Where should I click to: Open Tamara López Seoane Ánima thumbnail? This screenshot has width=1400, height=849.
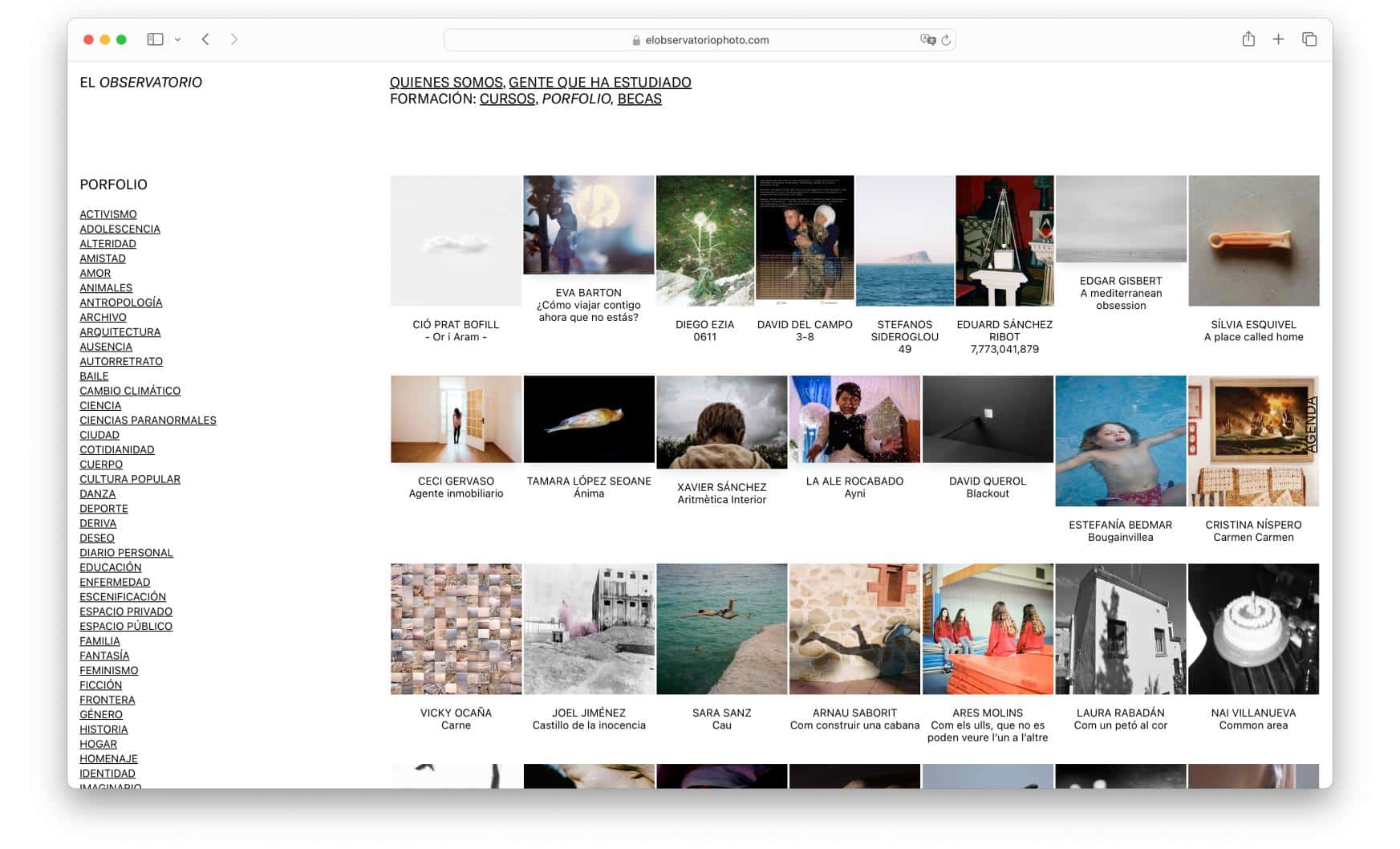(589, 419)
